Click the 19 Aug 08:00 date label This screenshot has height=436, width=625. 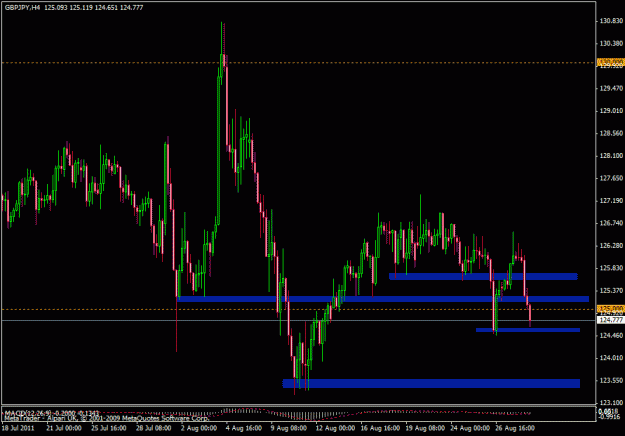(x=425, y=428)
